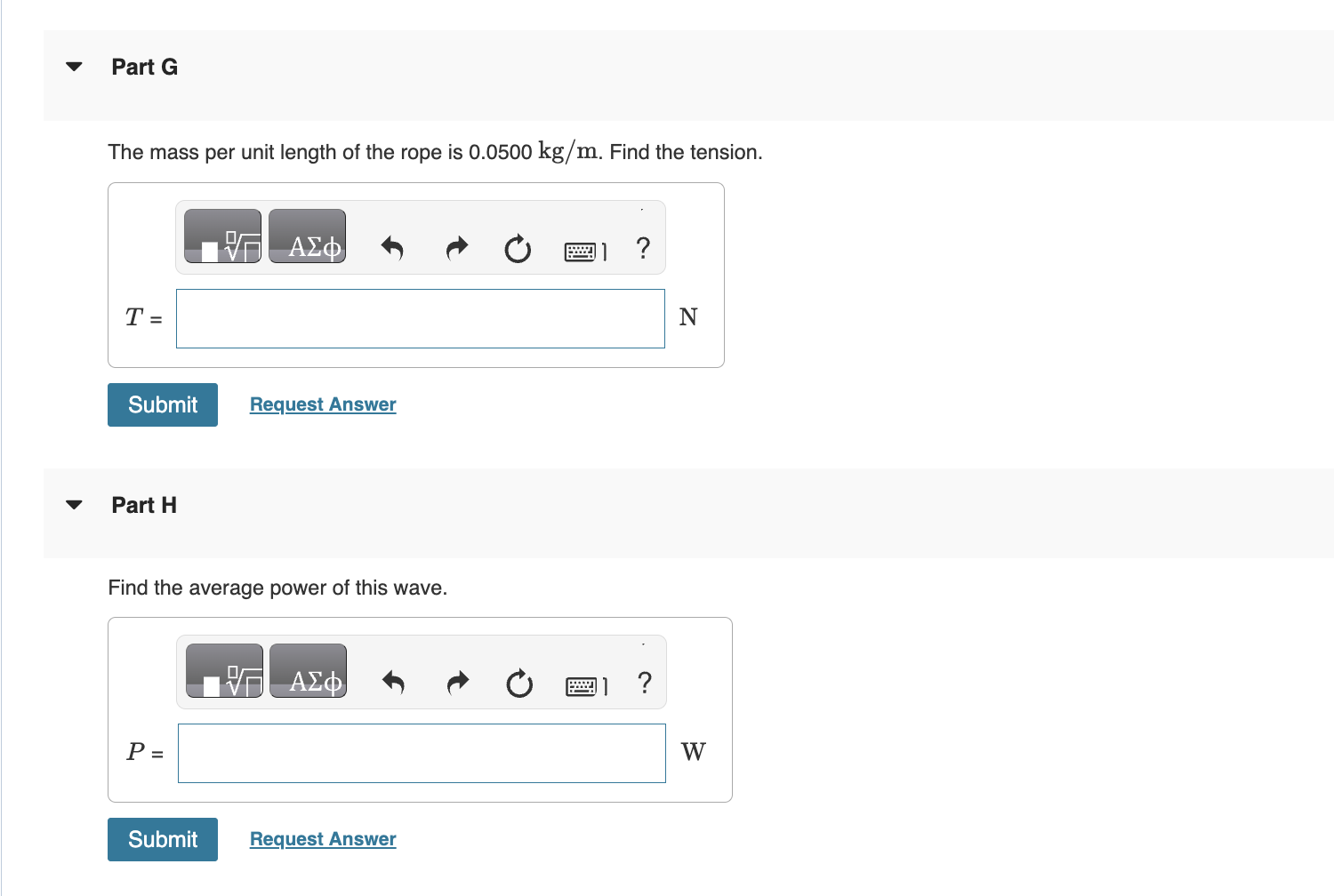Collapse the Part G section
The image size is (1334, 896).
pos(74,66)
